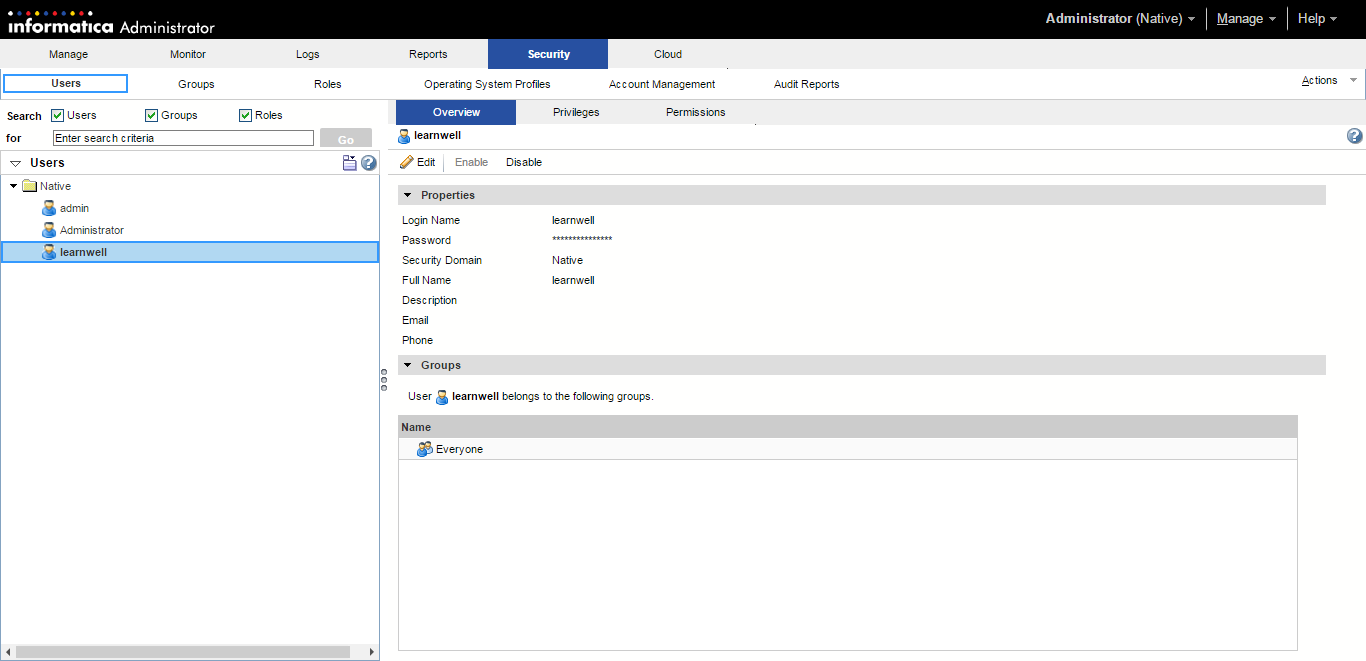This screenshot has width=1366, height=661.
Task: Disable the Roles search filter
Action: [245, 115]
